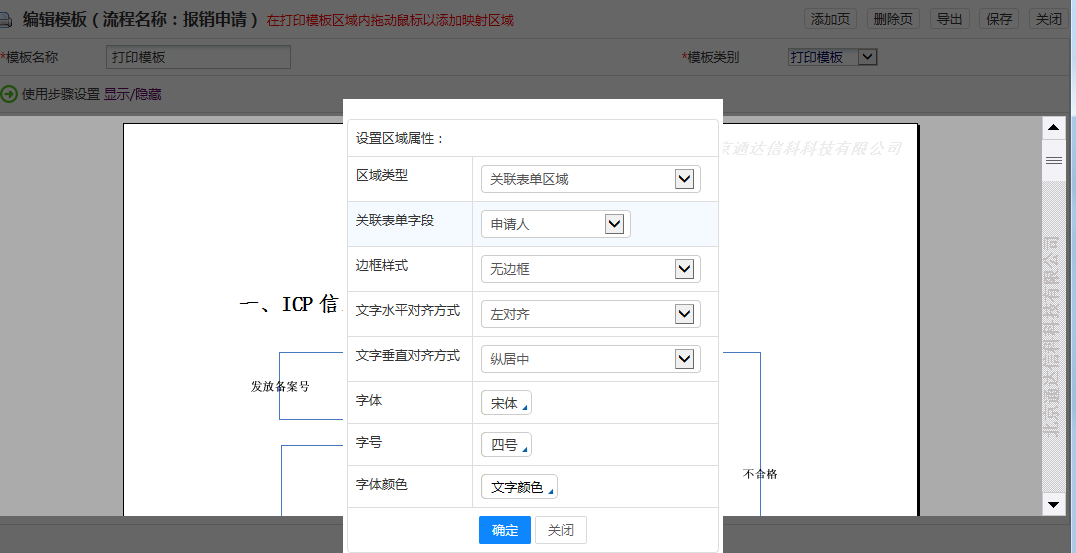Toggle the 显示/隐藏 link for step settings
The width and height of the screenshot is (1076, 553).
[133, 94]
